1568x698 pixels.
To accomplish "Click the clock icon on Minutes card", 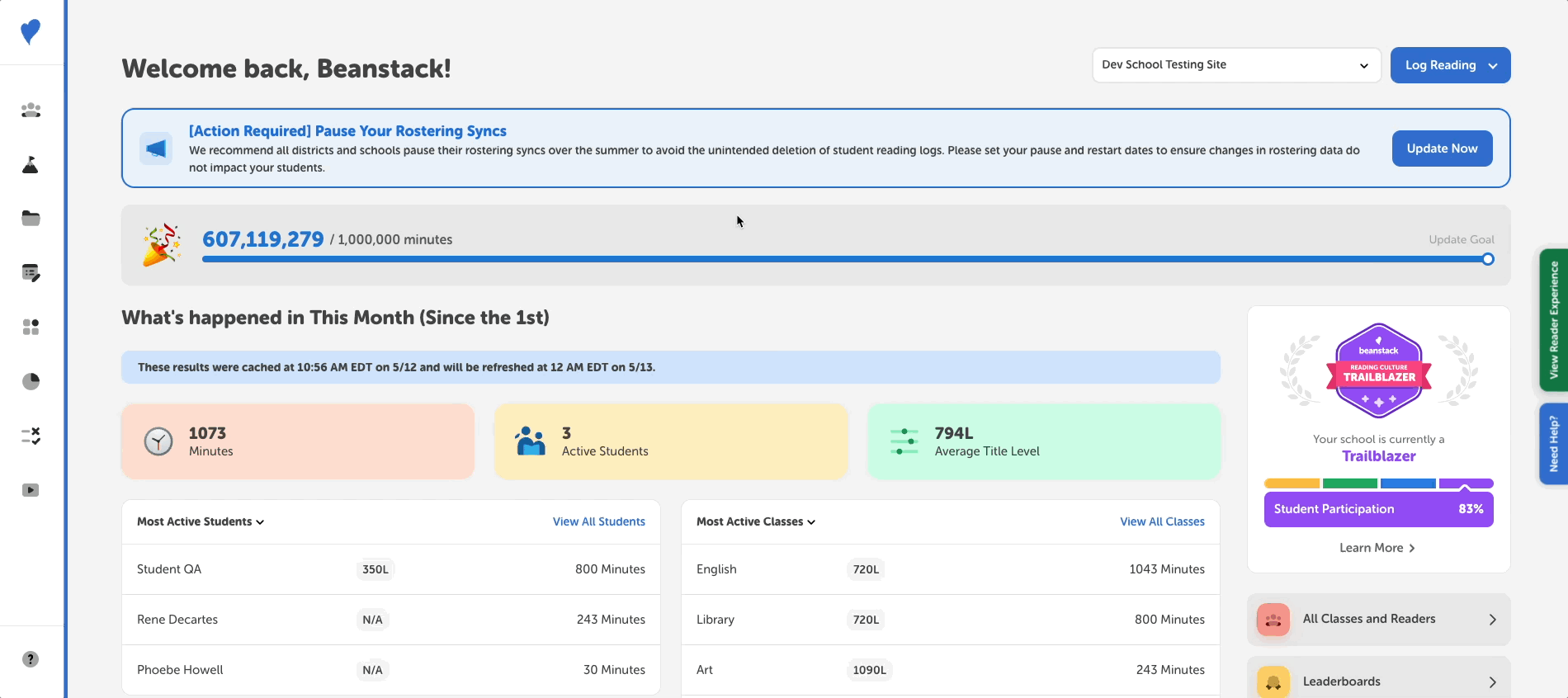I will pos(158,441).
